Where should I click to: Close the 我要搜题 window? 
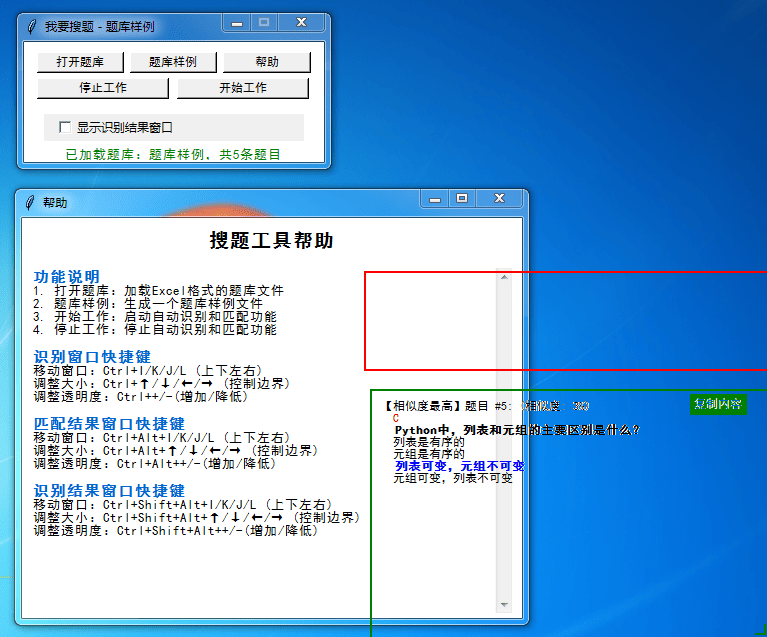pyautogui.click(x=301, y=23)
